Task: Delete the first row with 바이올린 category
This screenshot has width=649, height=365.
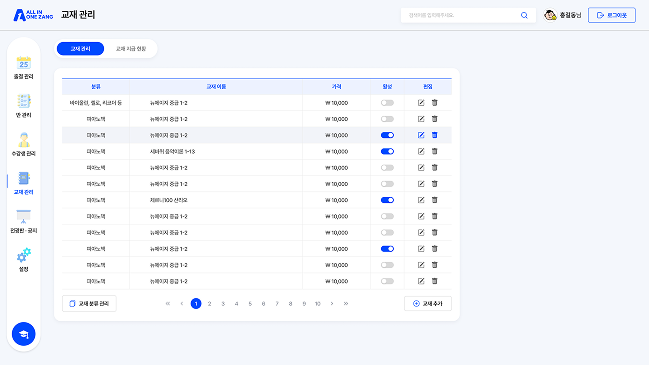Action: 435,103
